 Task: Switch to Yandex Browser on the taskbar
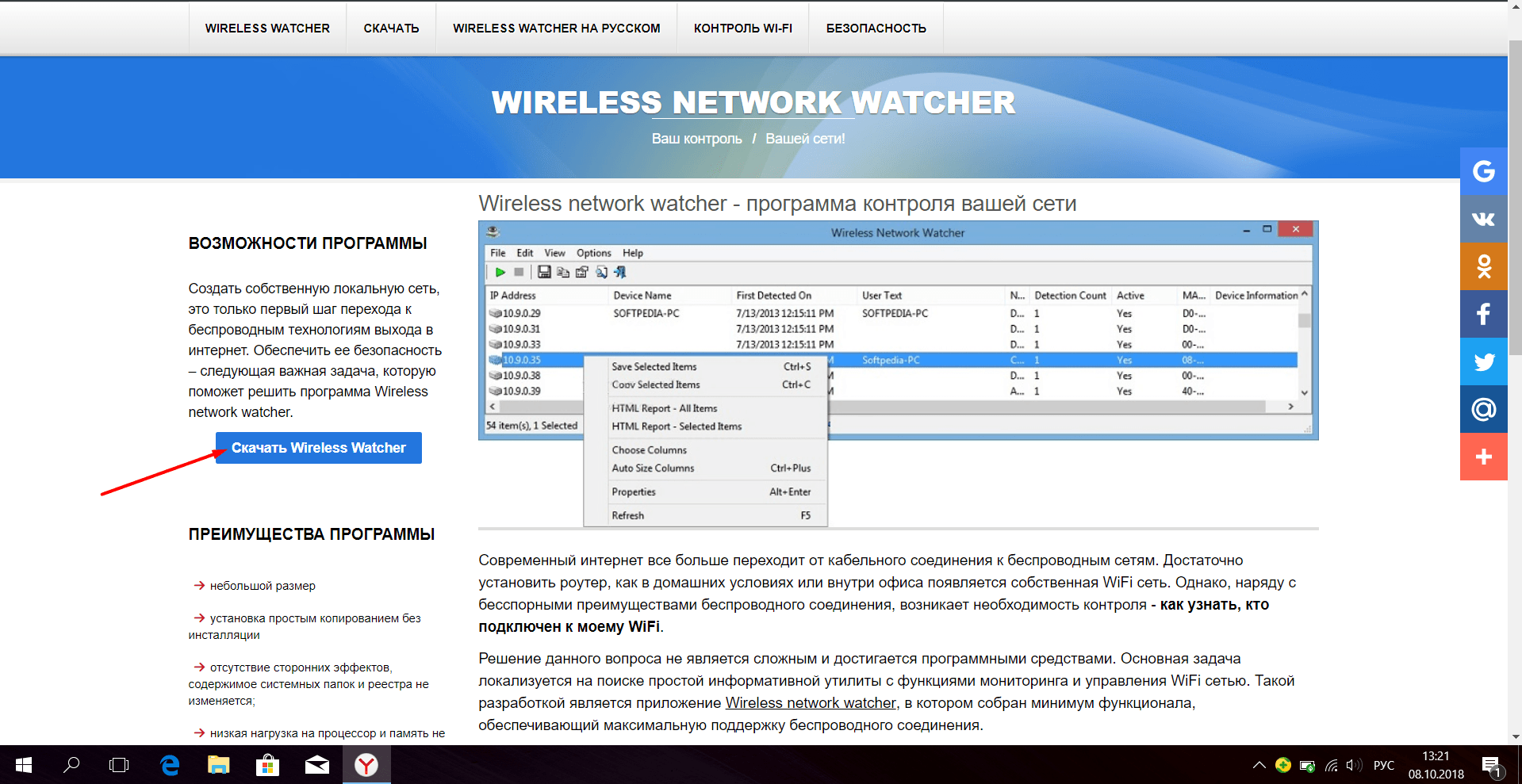pyautogui.click(x=366, y=765)
